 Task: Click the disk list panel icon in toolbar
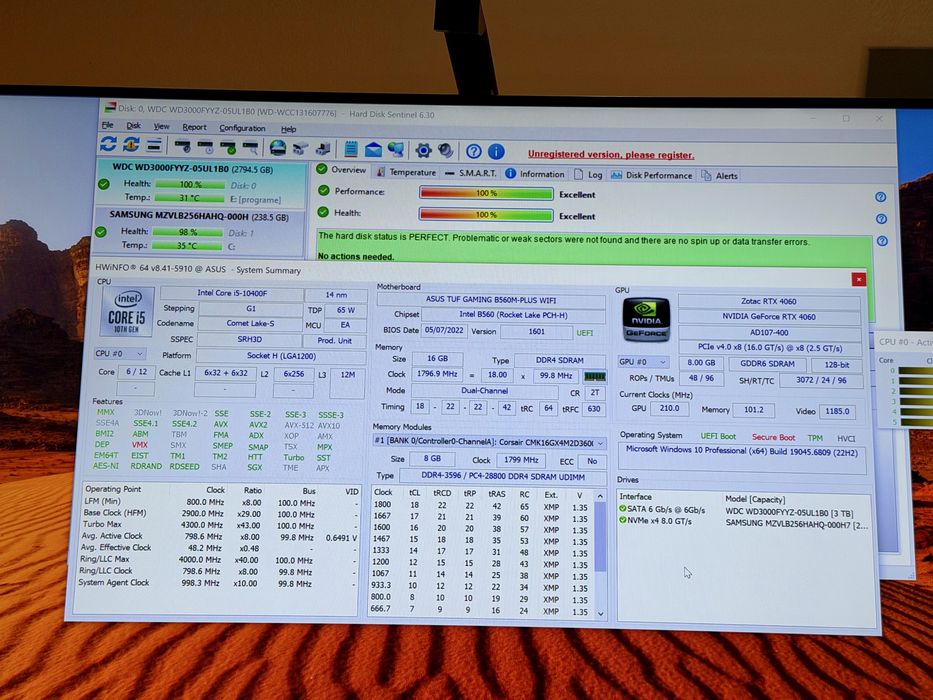pos(154,145)
